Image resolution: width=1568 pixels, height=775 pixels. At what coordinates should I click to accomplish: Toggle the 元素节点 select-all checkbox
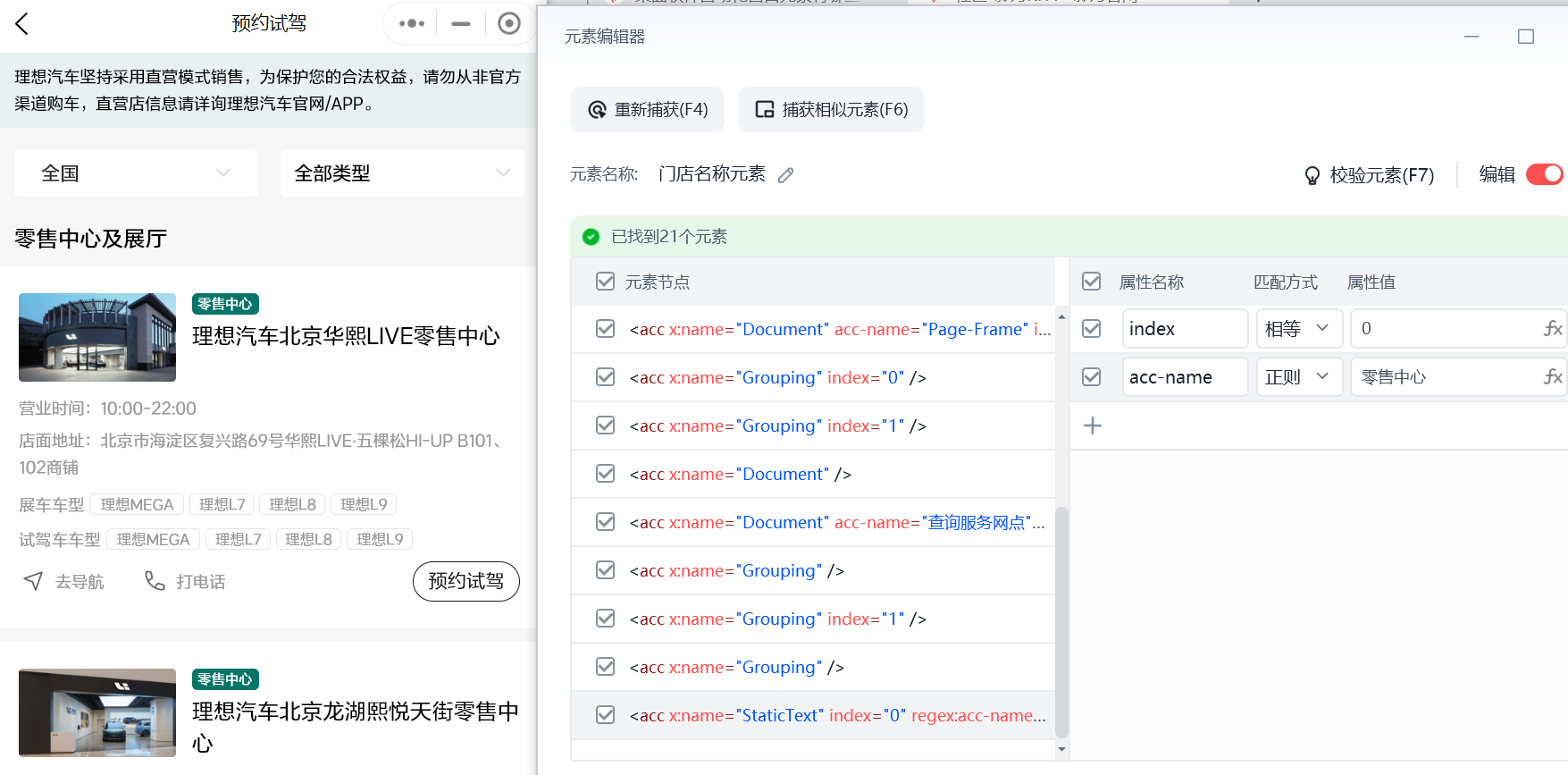coord(605,282)
